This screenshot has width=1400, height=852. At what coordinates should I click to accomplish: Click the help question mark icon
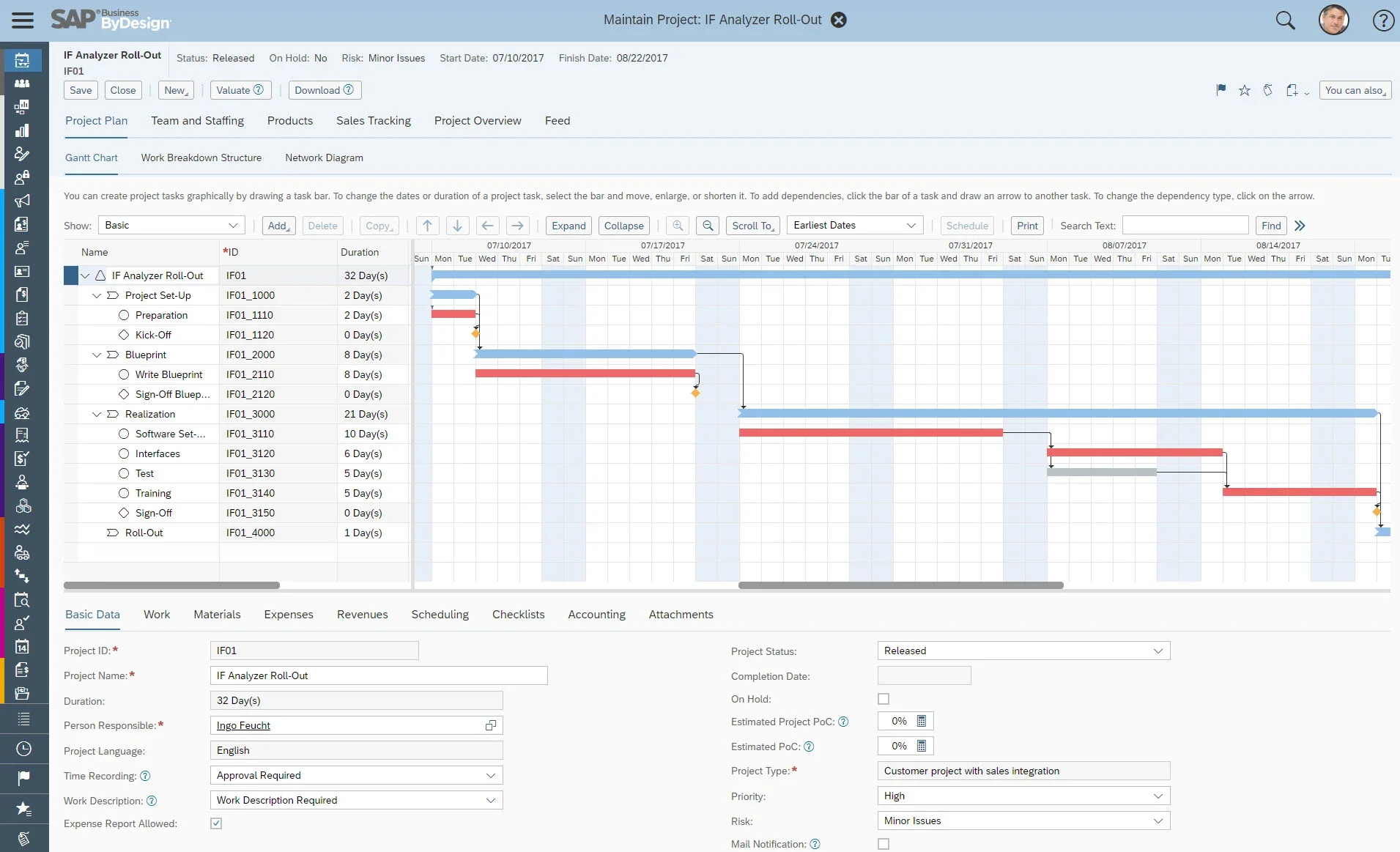coord(1382,21)
